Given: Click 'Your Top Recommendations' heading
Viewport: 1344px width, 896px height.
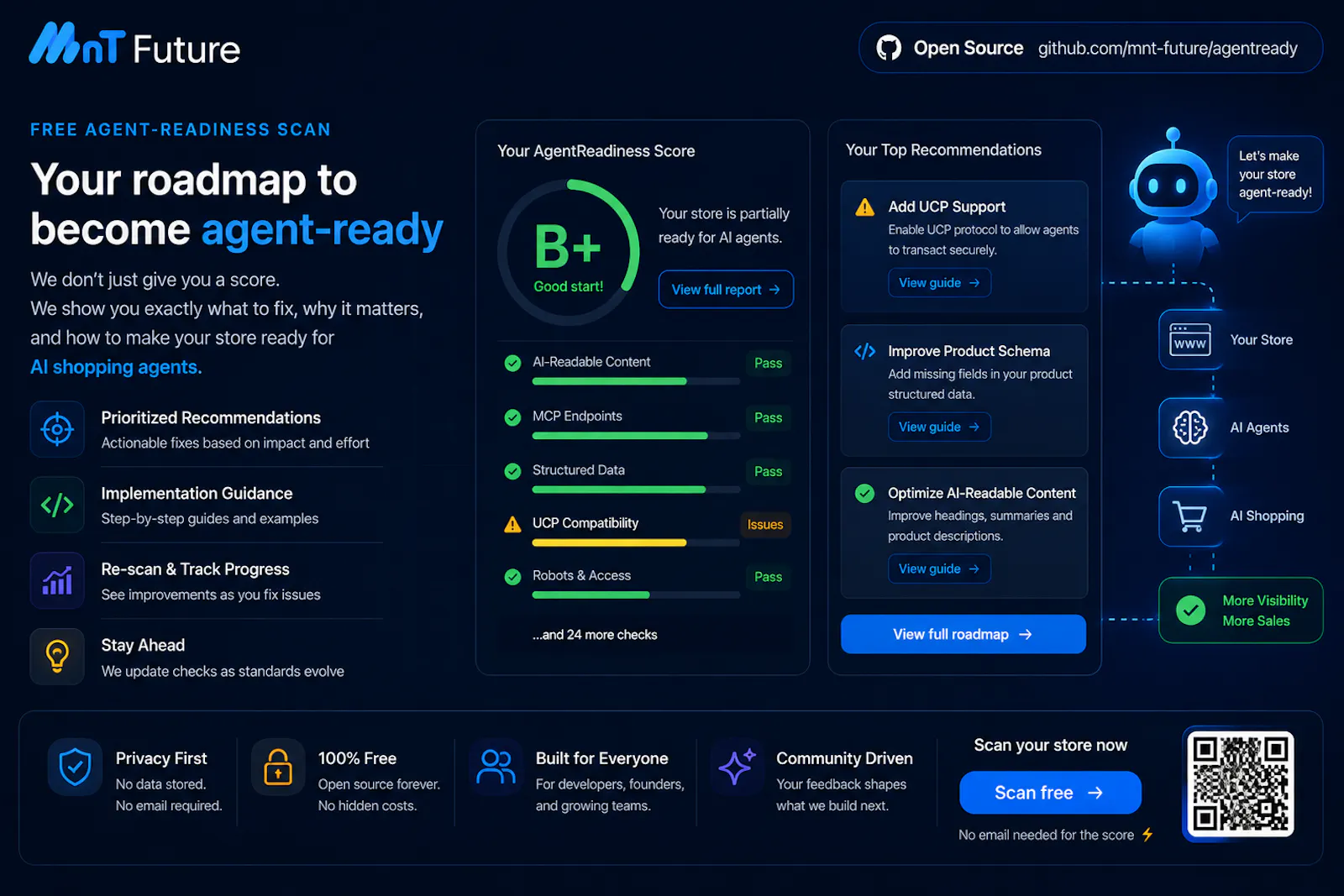Looking at the screenshot, I should (x=943, y=149).
